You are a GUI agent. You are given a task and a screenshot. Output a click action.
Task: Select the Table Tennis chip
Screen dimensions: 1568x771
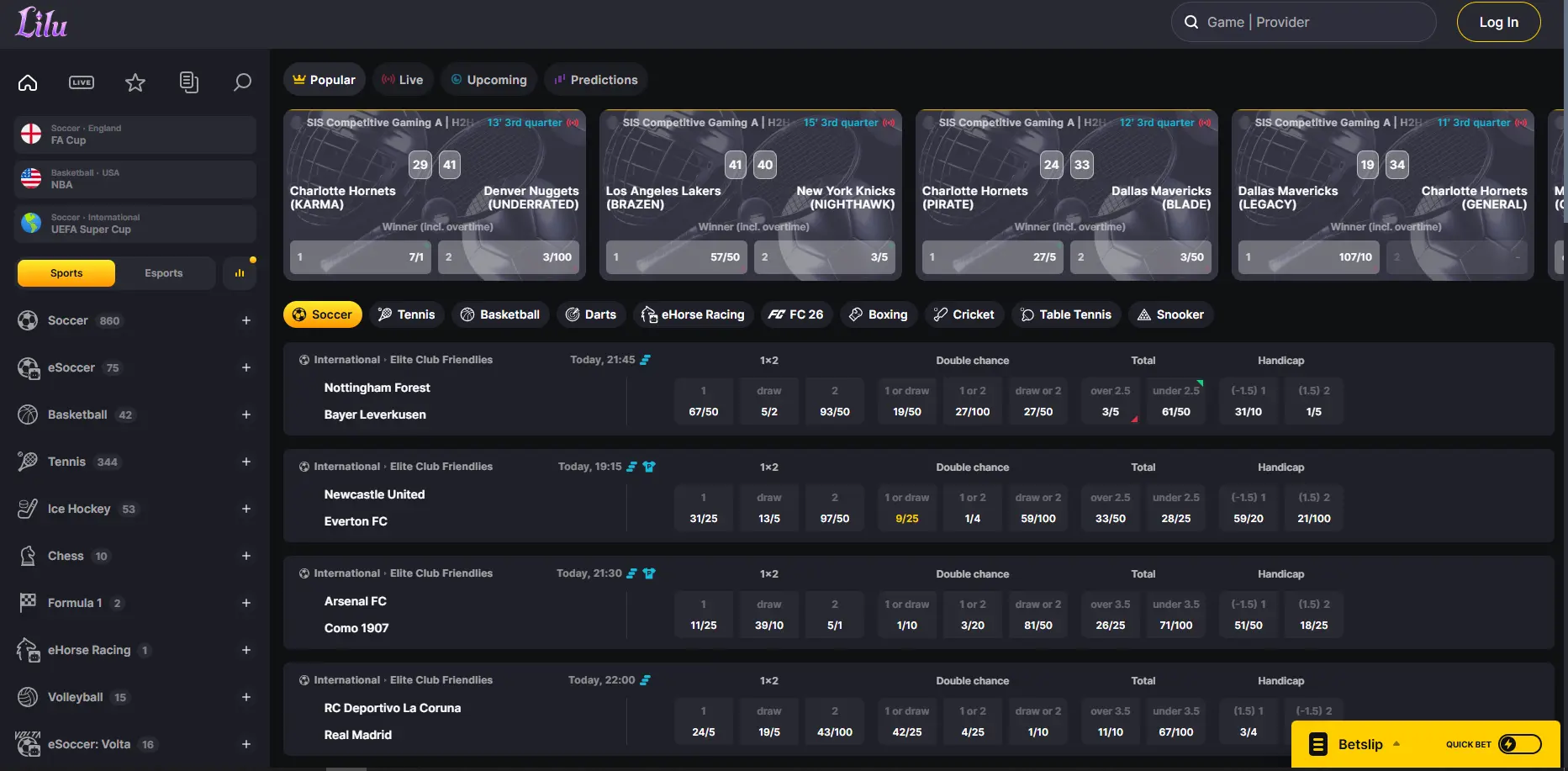[x=1066, y=314]
